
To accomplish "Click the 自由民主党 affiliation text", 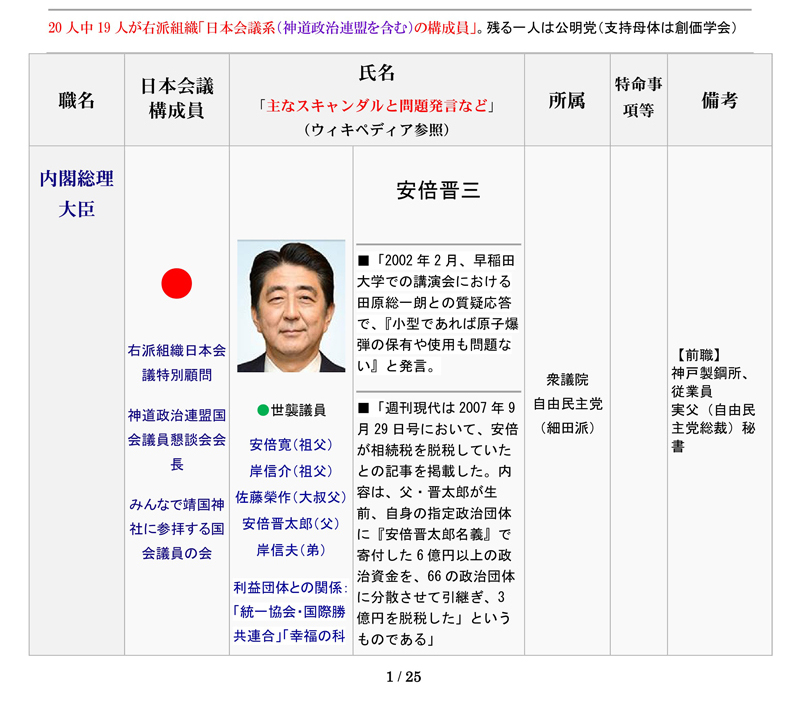I will pyautogui.click(x=567, y=404).
